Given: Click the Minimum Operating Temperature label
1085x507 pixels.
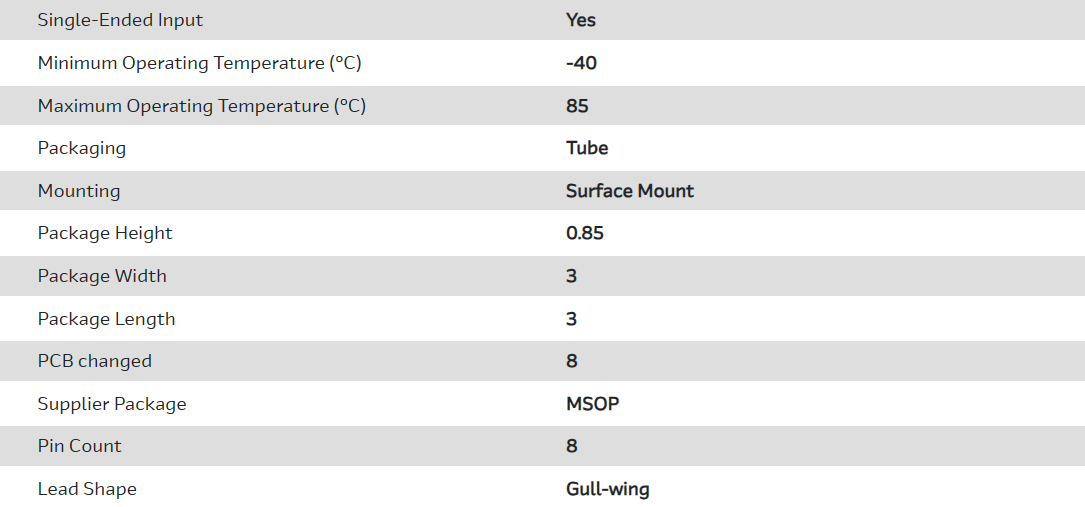Looking at the screenshot, I should pos(199,63).
